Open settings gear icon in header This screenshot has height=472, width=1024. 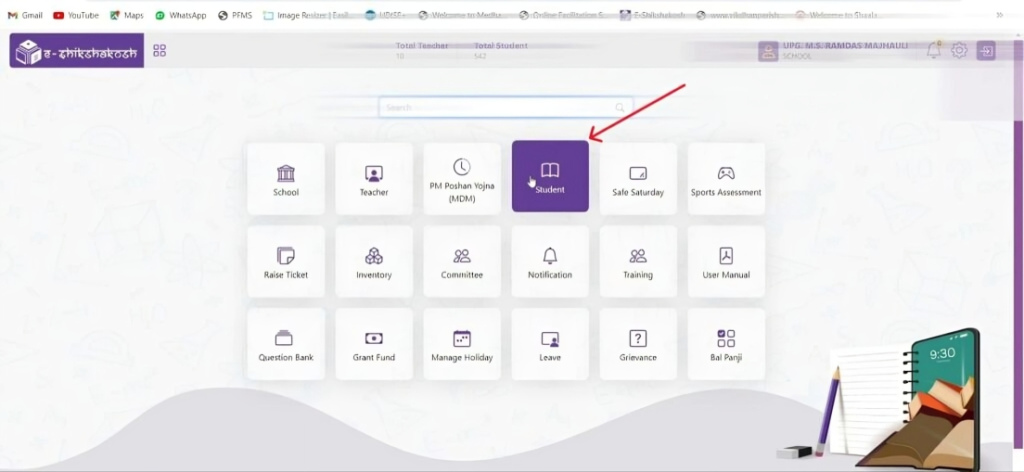(x=959, y=51)
